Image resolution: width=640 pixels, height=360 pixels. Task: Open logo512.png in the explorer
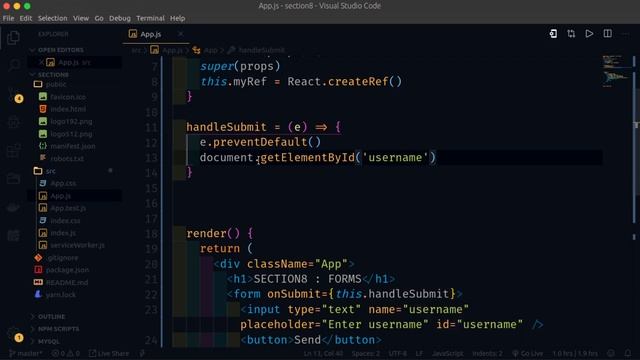tap(66, 134)
